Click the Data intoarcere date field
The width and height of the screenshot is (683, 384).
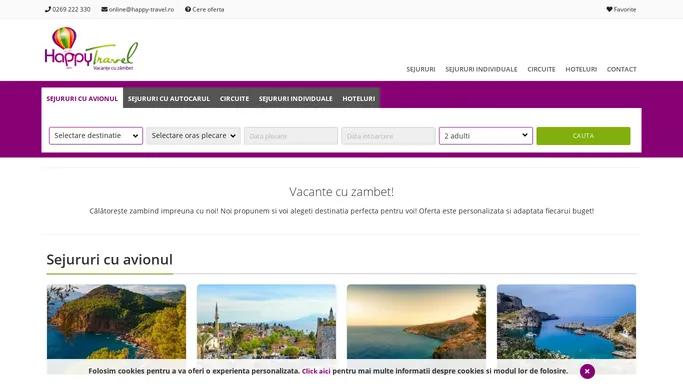point(389,136)
